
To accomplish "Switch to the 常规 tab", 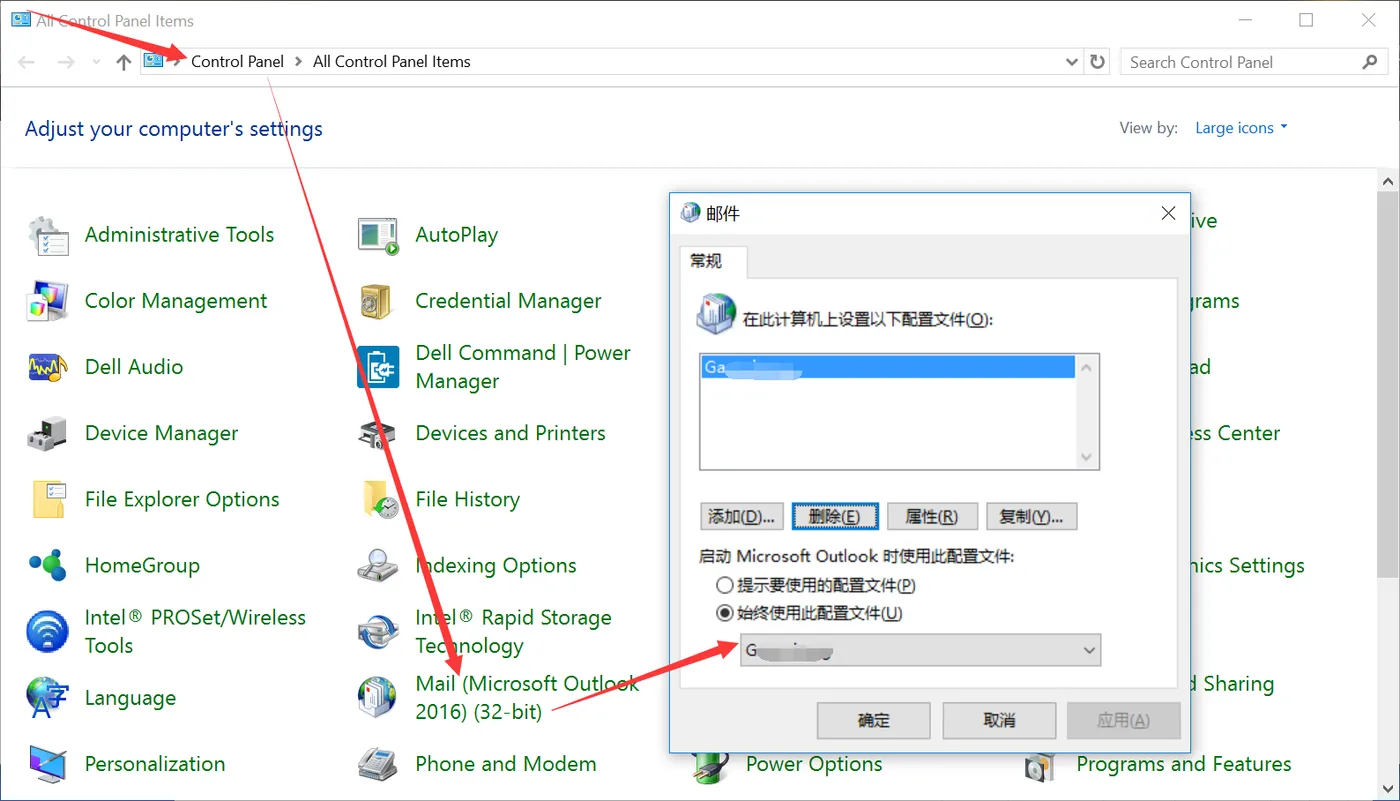I will [x=713, y=261].
